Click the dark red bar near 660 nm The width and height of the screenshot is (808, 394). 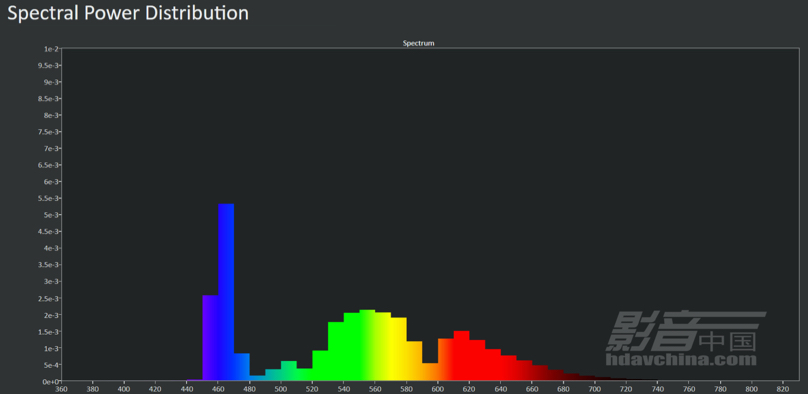pos(540,373)
